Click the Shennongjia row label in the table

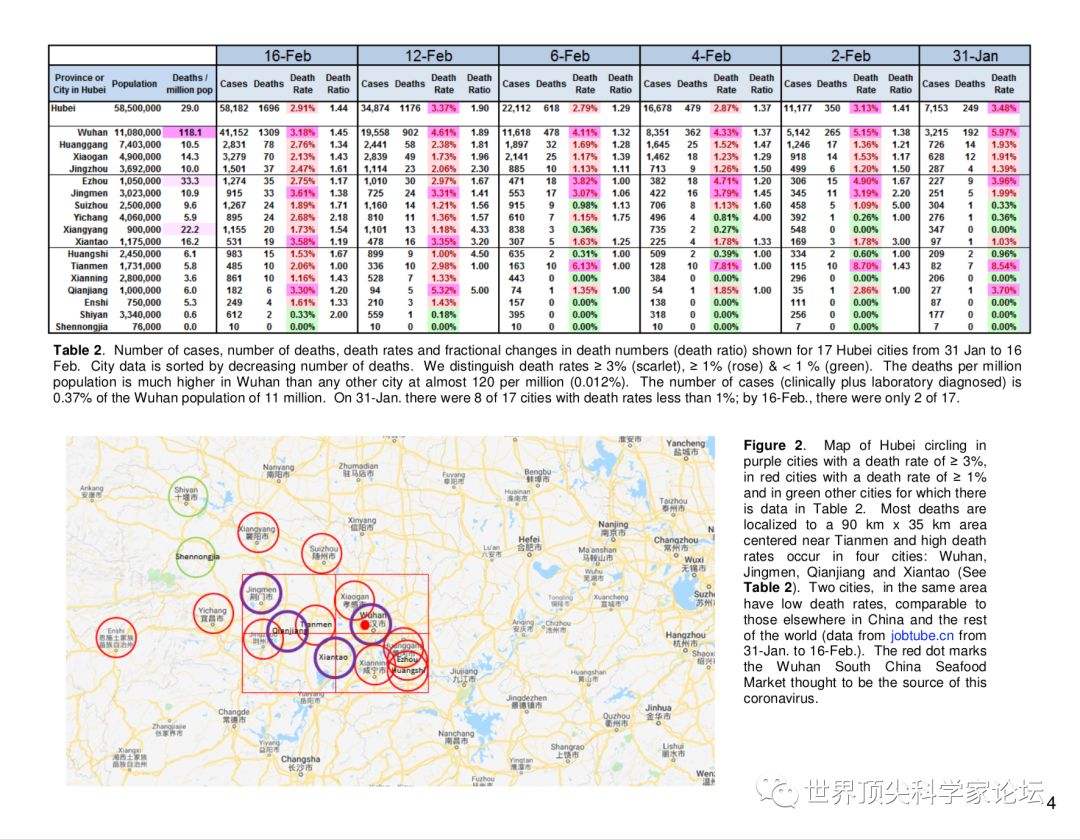coord(81,327)
